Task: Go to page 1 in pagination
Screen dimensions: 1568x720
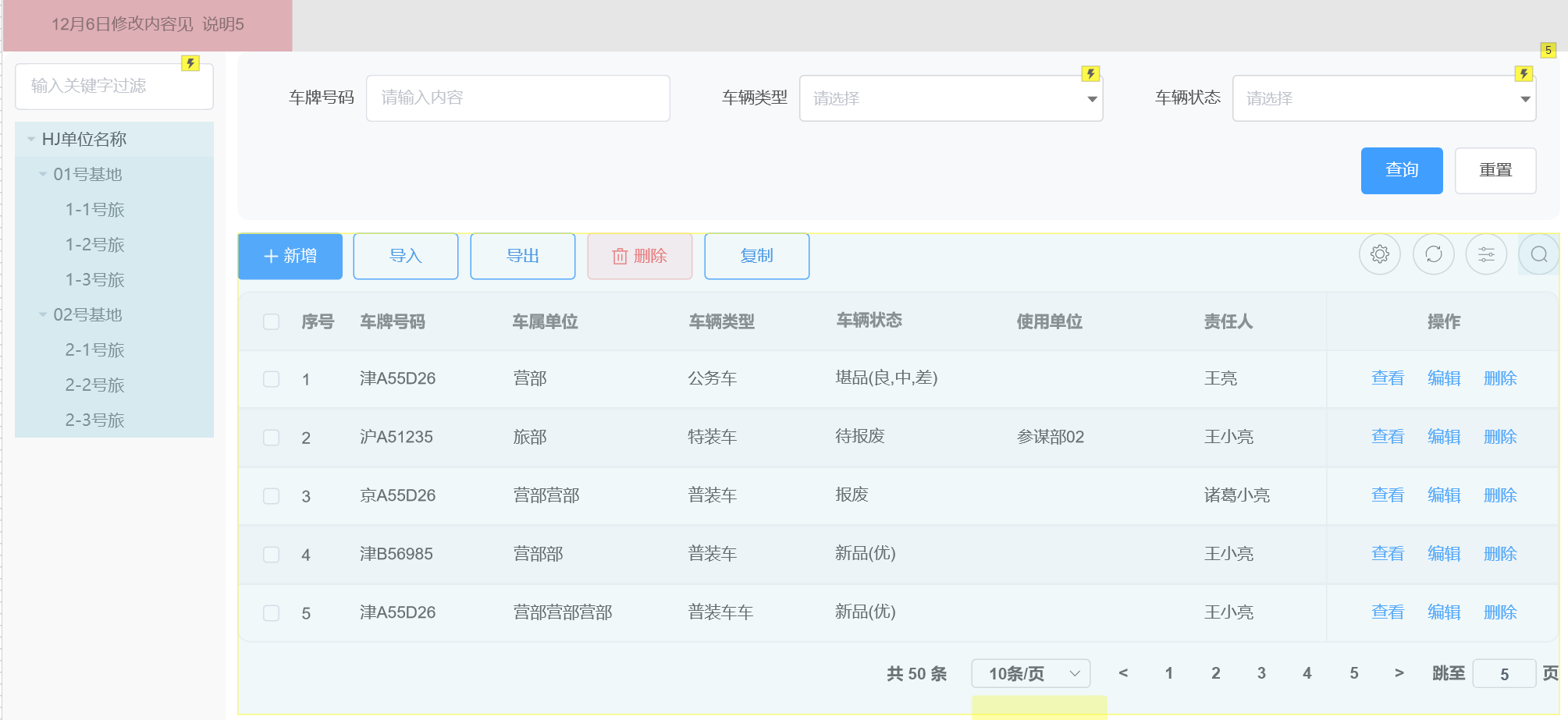Action: tap(1169, 673)
